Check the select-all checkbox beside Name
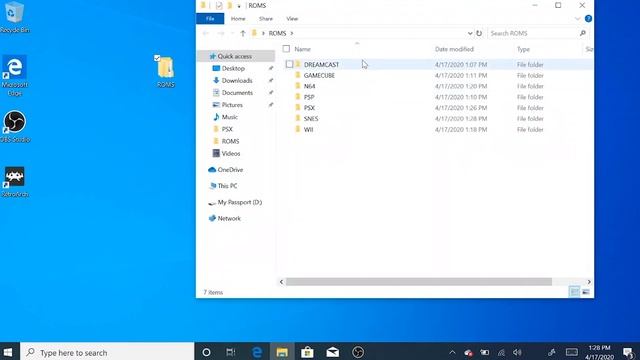 coord(286,49)
